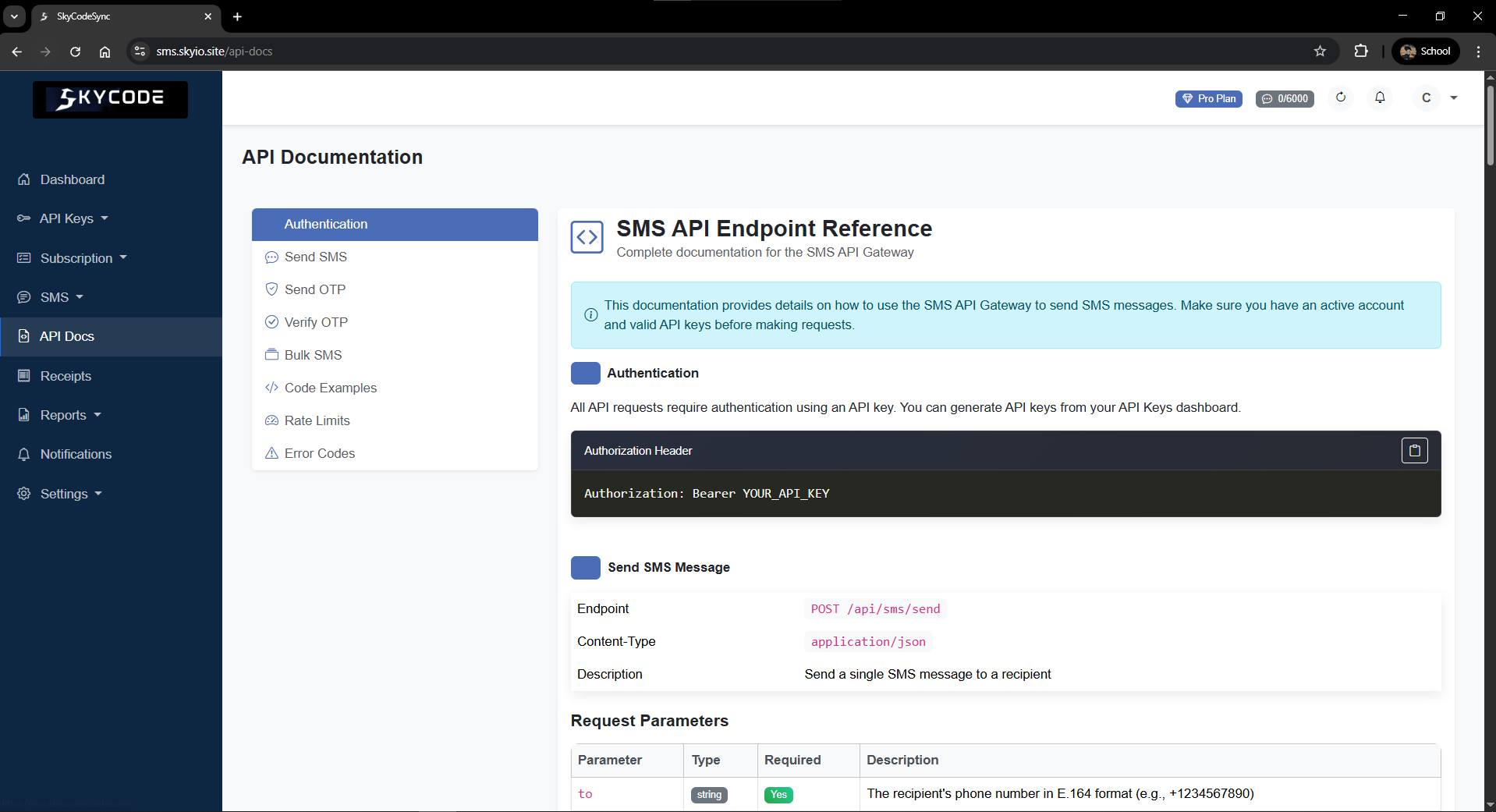Click the Error Codes warning triangle icon
Viewport: 1496px width, 812px height.
coord(271,453)
